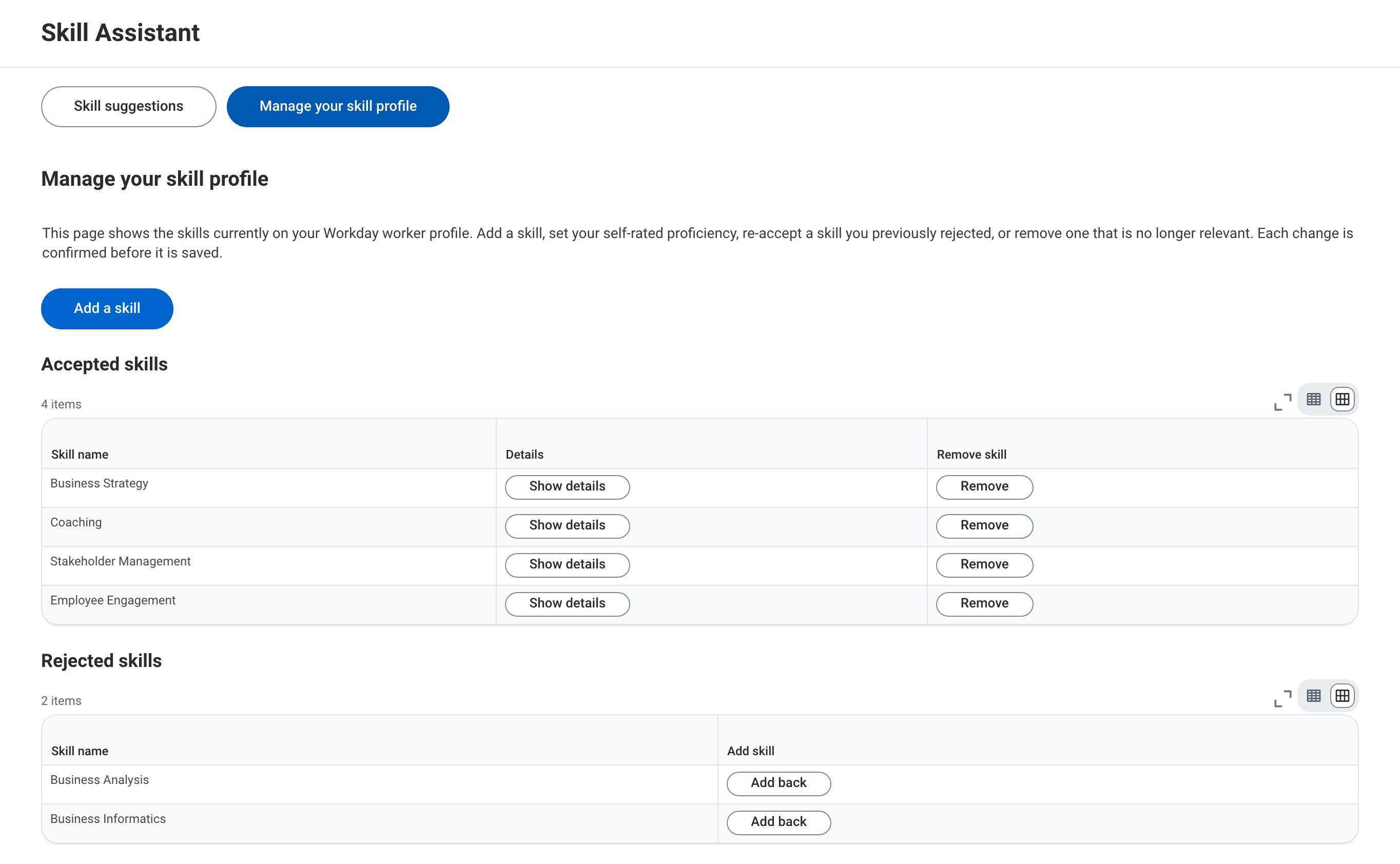Switch Rejected skills to compact table view
The width and height of the screenshot is (1400, 864).
tap(1313, 695)
